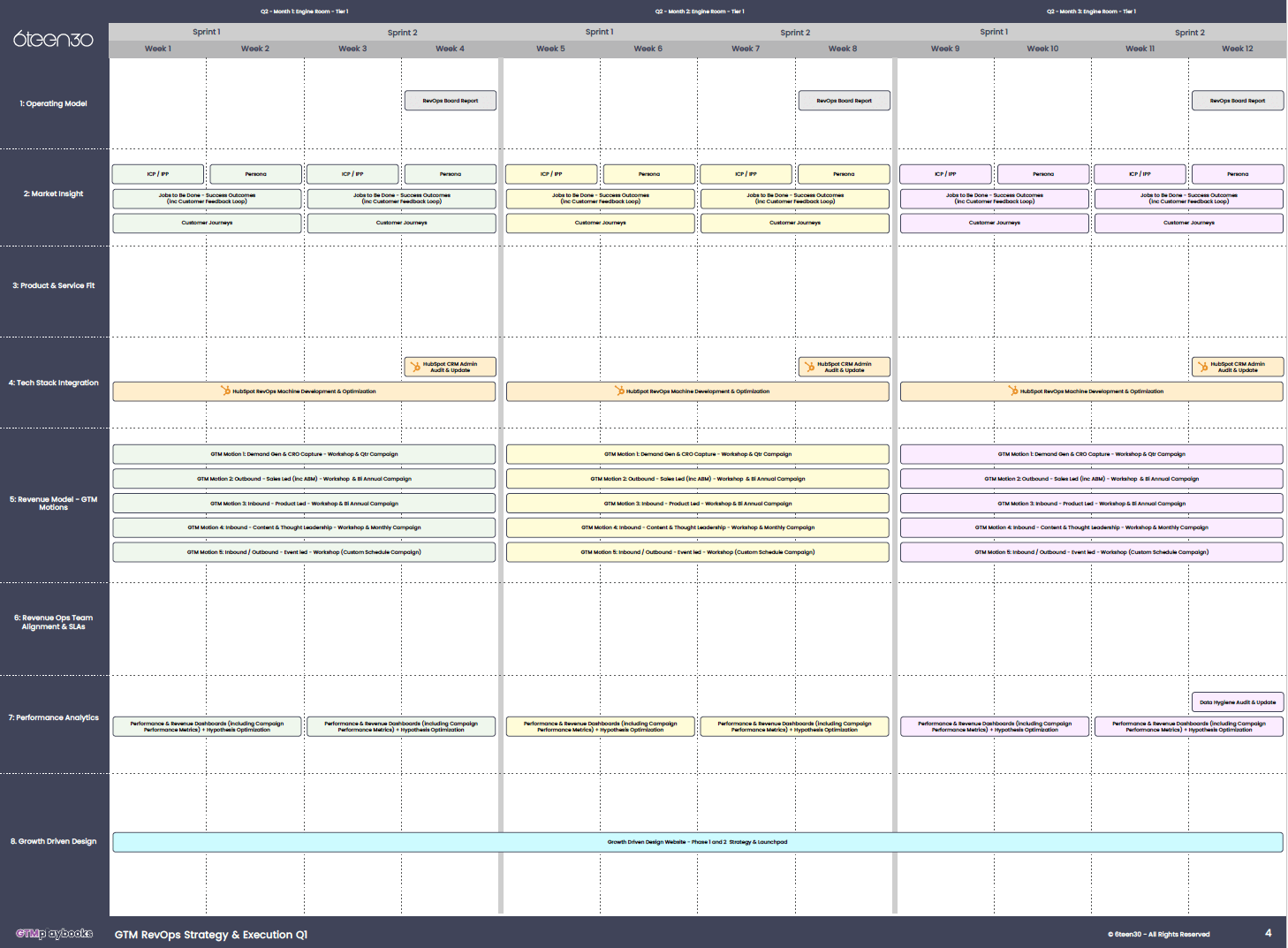Open the RevOps Board Report card in Week 12
Viewport: 1288px width, 948px height.
[x=1238, y=101]
